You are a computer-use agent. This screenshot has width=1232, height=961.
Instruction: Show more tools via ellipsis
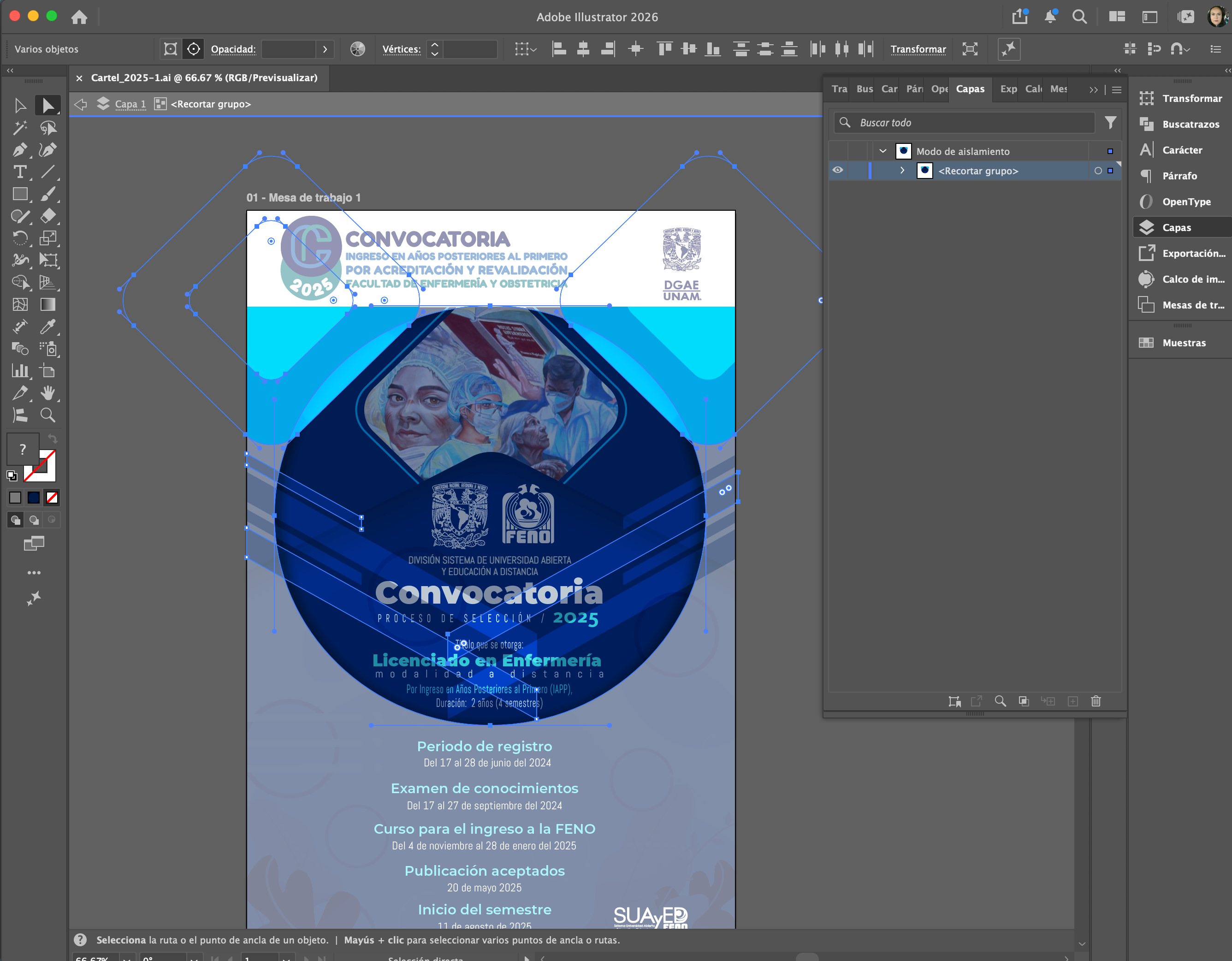click(34, 573)
